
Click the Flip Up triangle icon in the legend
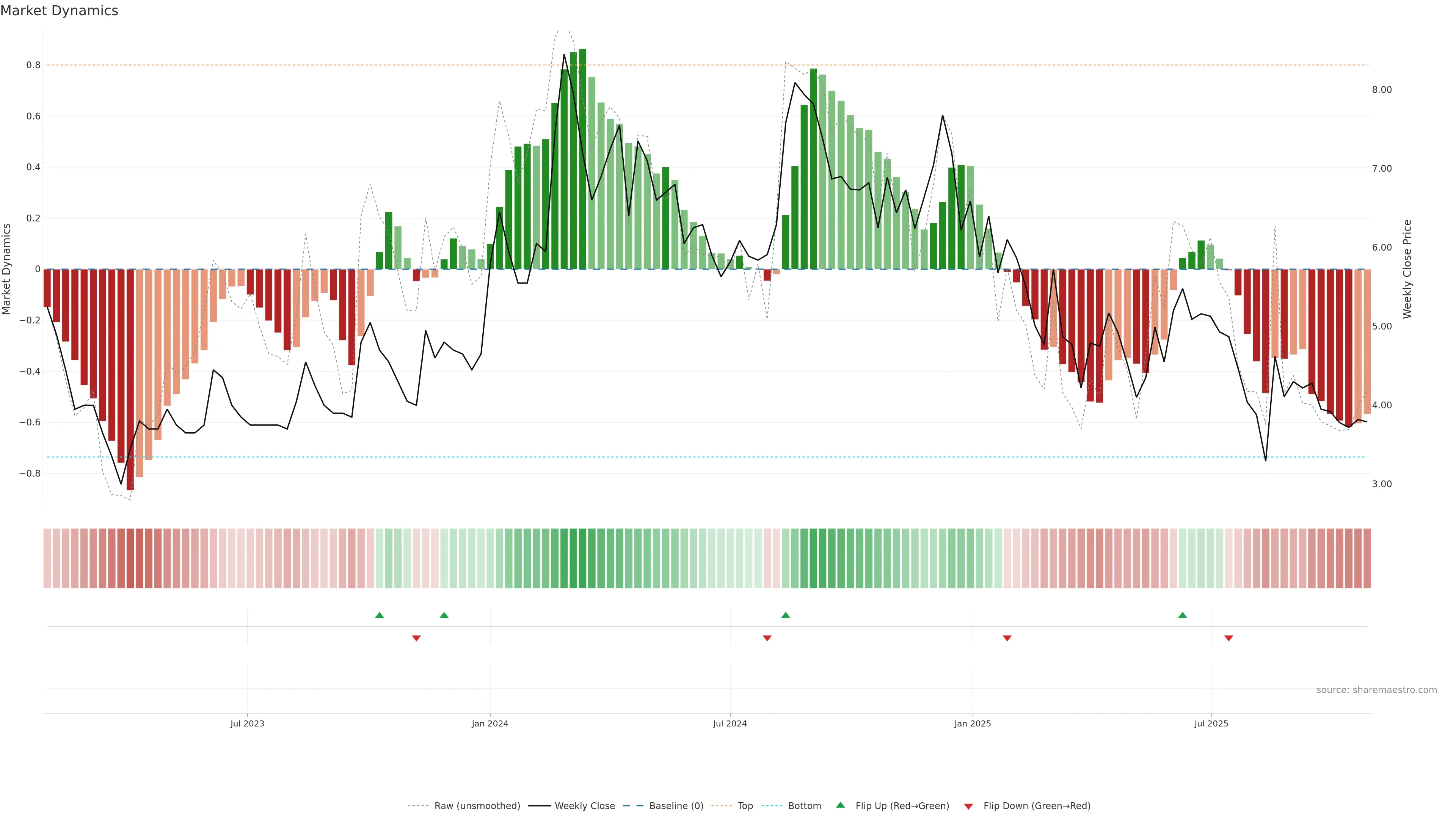pos(841,805)
